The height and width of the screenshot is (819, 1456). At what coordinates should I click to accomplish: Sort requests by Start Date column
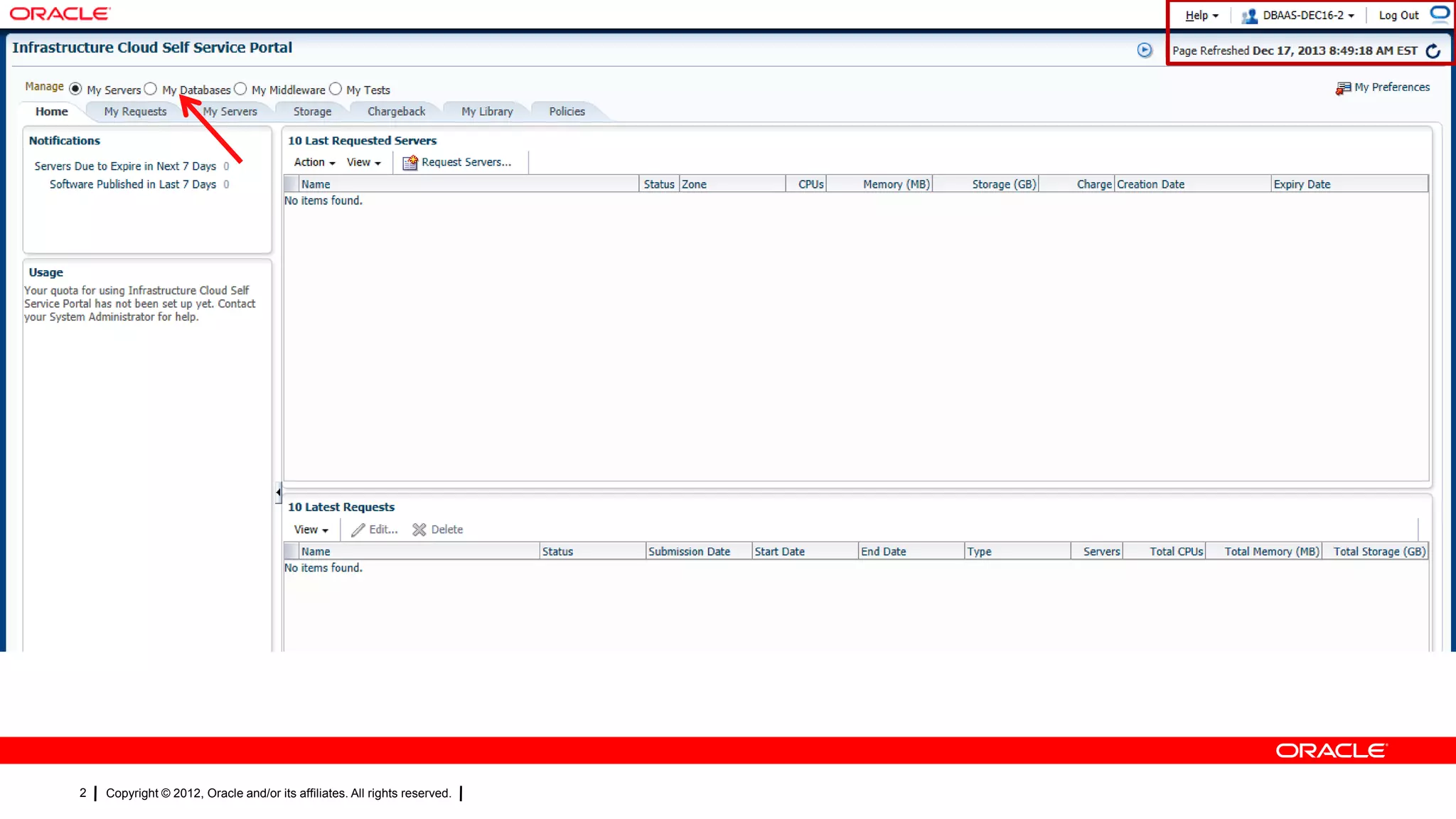tap(805, 552)
